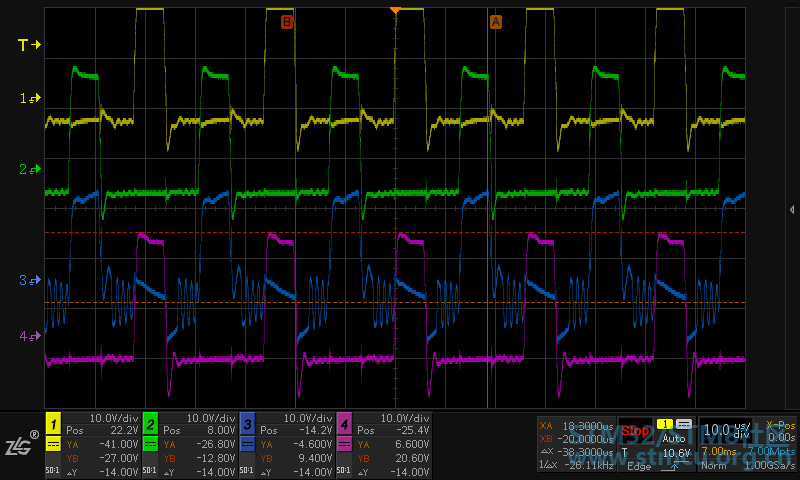Click channel 4 50:1 probe ratio
This screenshot has width=800, height=480.
pyautogui.click(x=343, y=470)
